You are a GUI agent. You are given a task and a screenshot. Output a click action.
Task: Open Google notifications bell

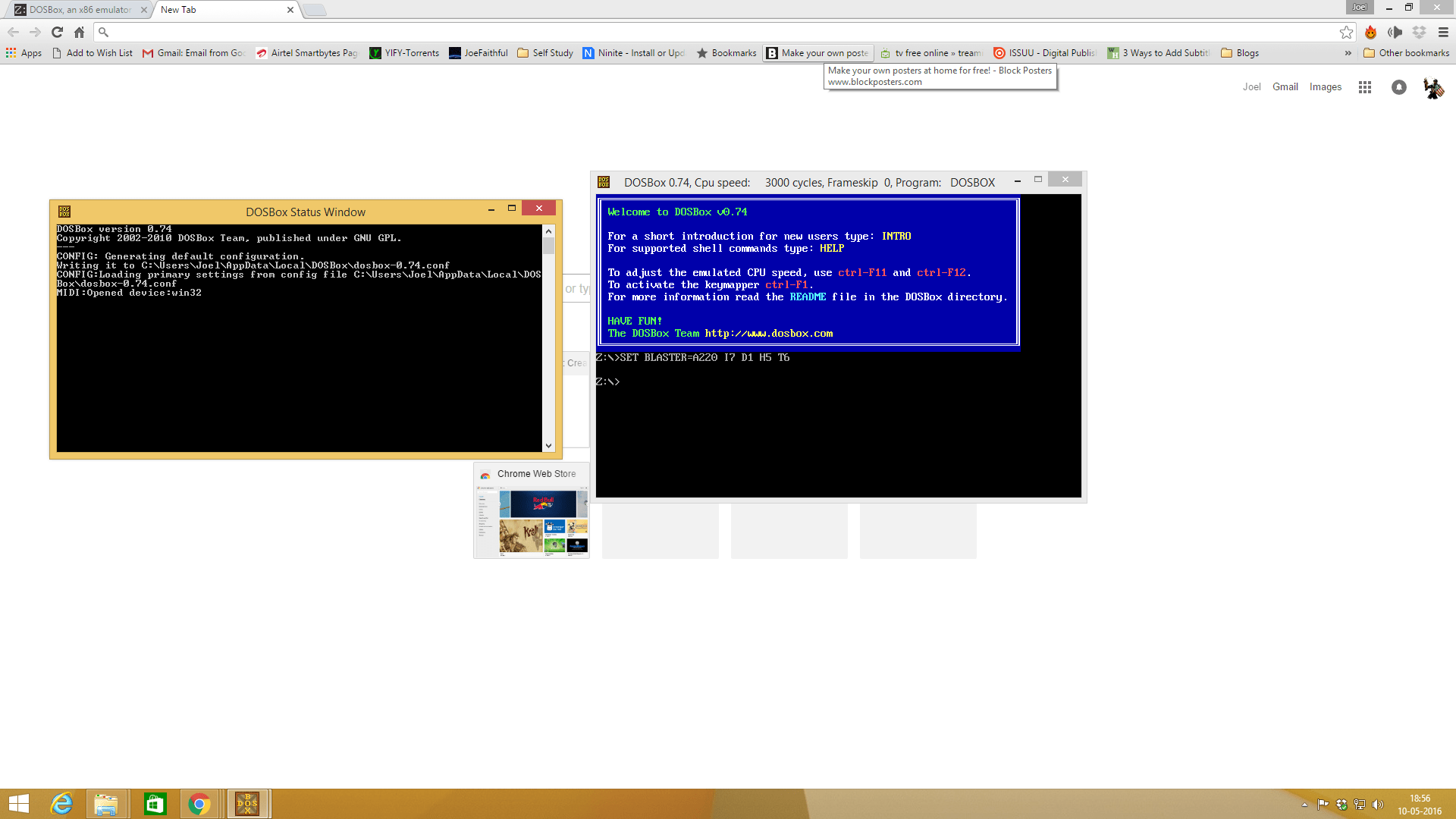point(1399,87)
